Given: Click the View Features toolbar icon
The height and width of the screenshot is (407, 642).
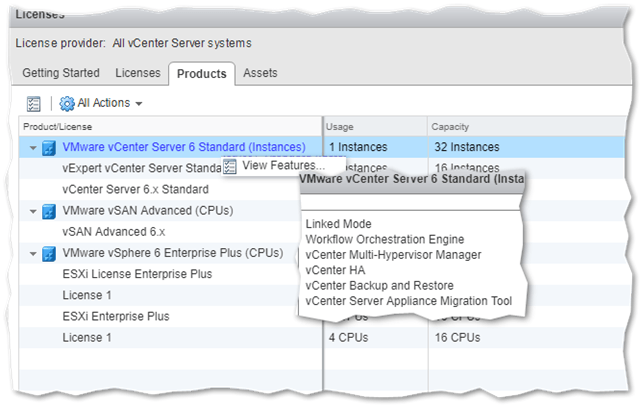Looking at the screenshot, I should [x=33, y=104].
